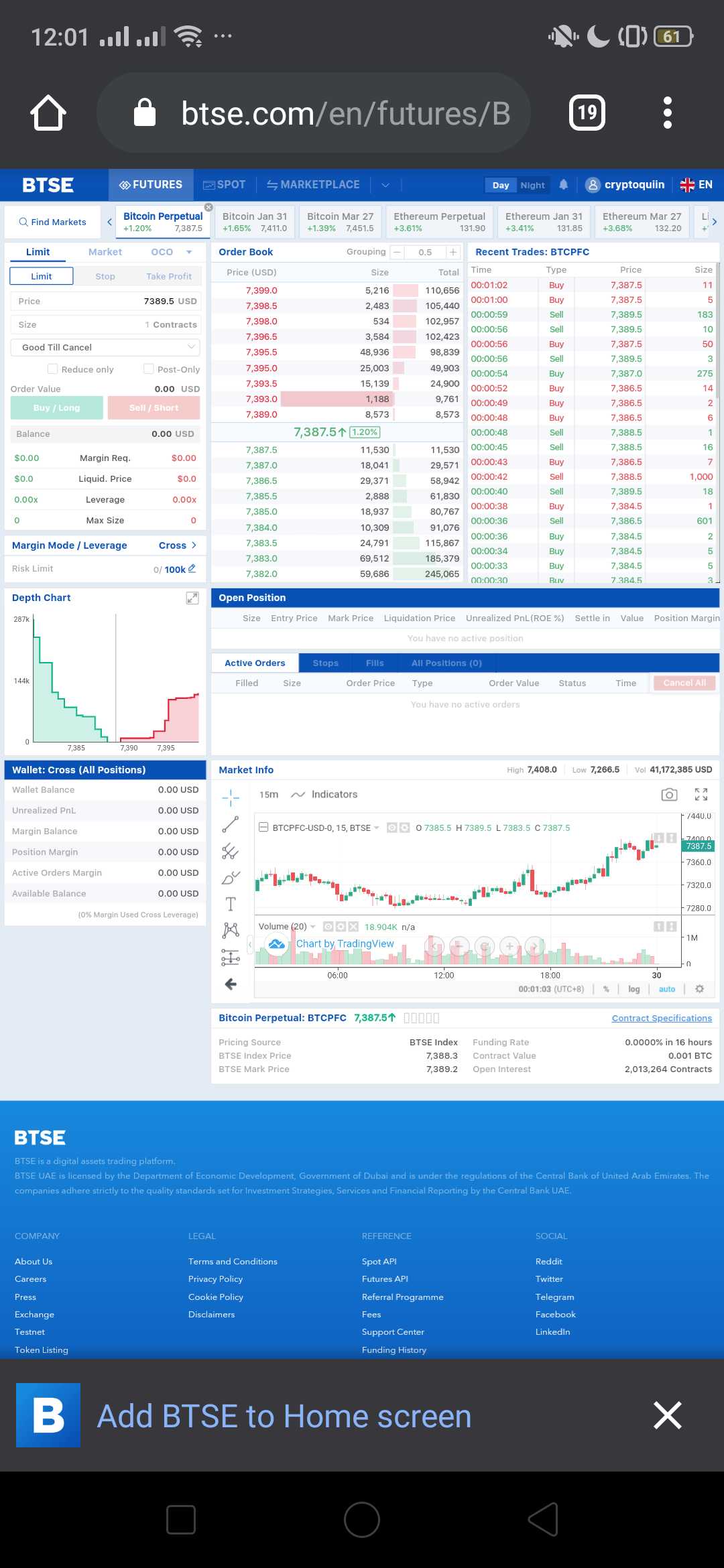Switch to Day theme
The height and width of the screenshot is (1568, 724).
501,185
